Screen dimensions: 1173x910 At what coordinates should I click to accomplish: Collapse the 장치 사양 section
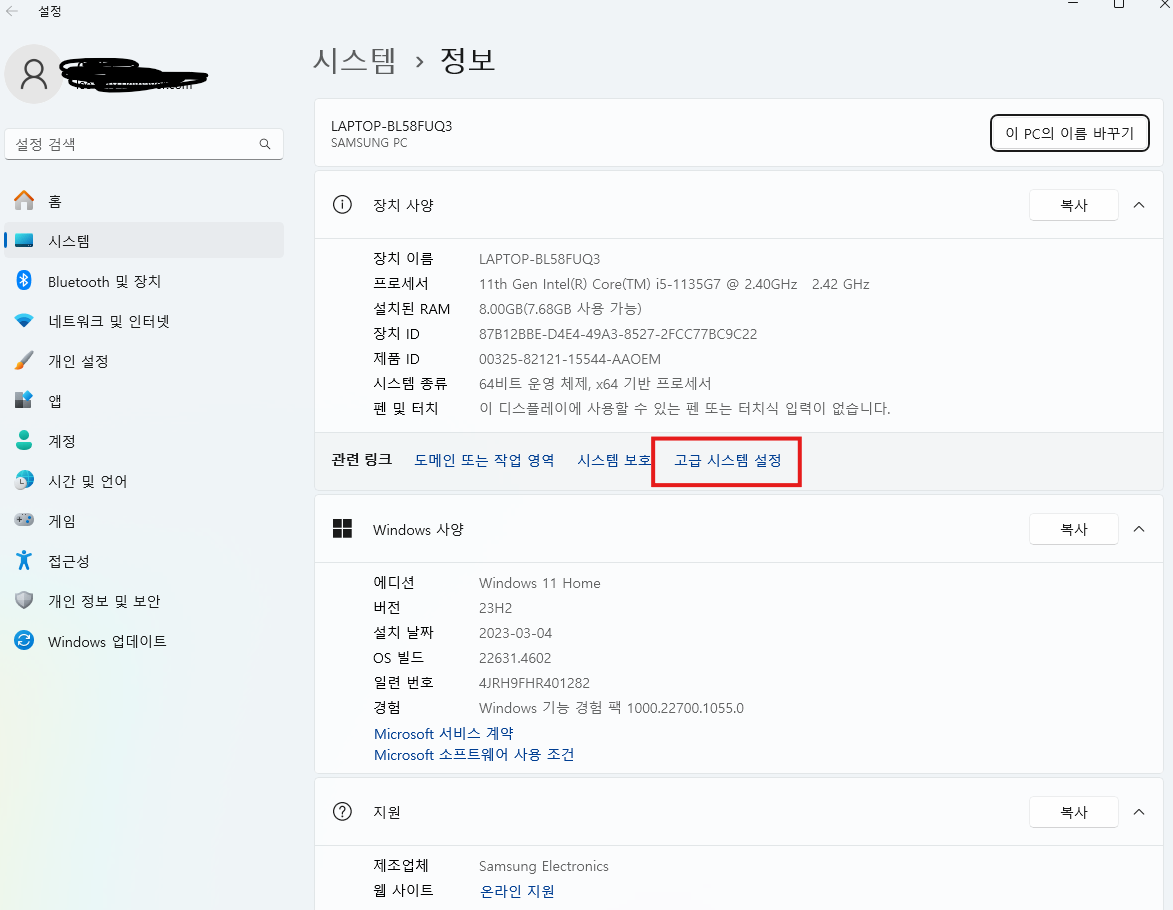(x=1139, y=205)
